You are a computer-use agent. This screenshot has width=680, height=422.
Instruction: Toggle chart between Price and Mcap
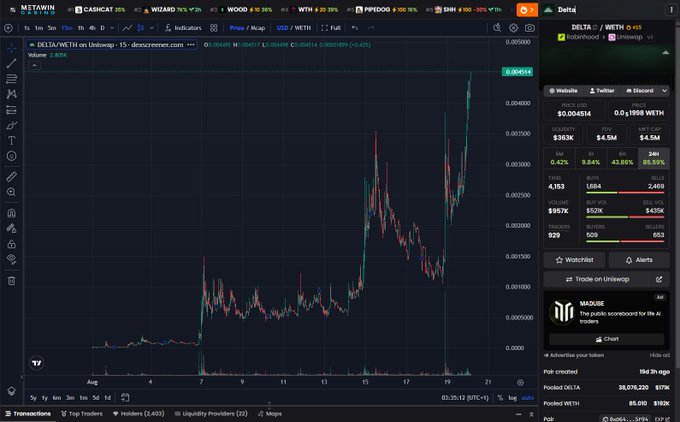click(247, 28)
